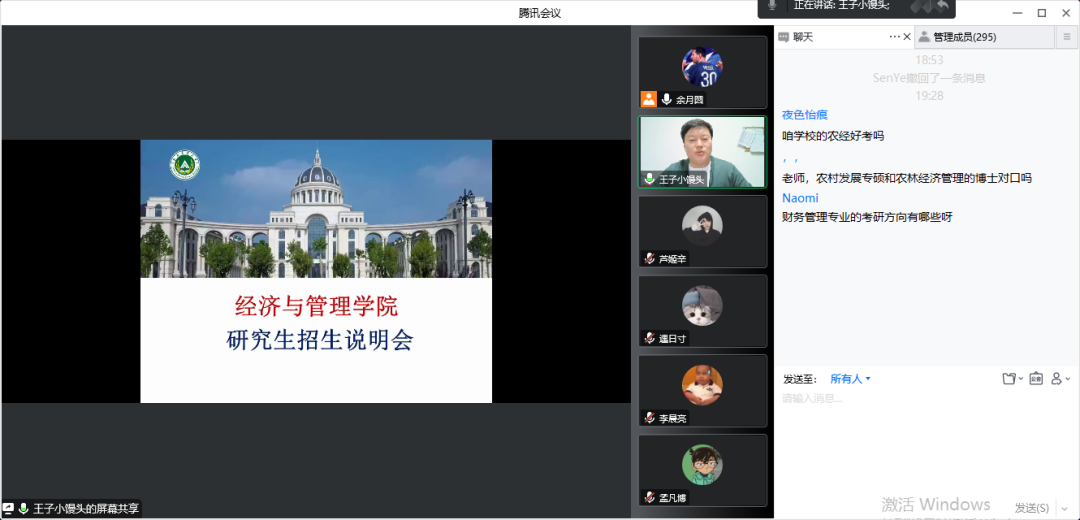Close the 聊天 chat tab

pos(907,37)
